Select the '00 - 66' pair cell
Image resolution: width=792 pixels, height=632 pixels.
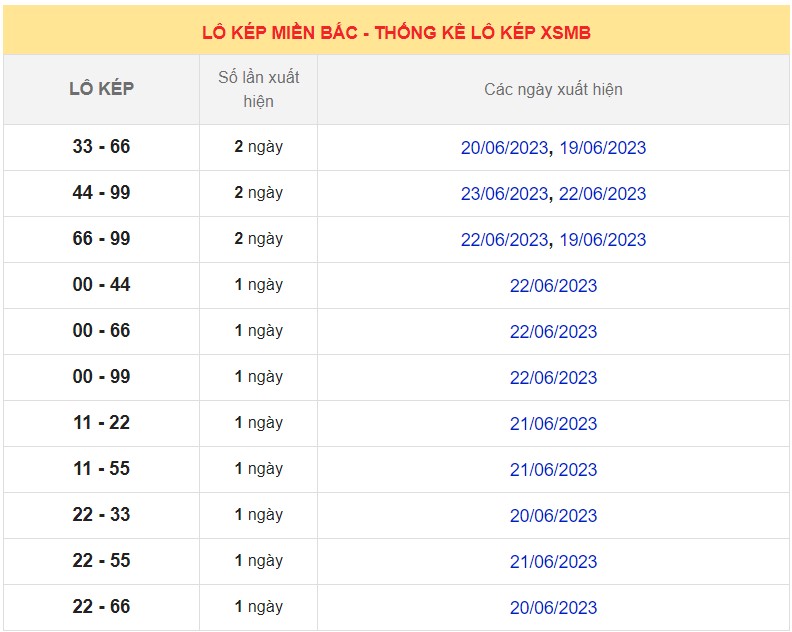[102, 330]
